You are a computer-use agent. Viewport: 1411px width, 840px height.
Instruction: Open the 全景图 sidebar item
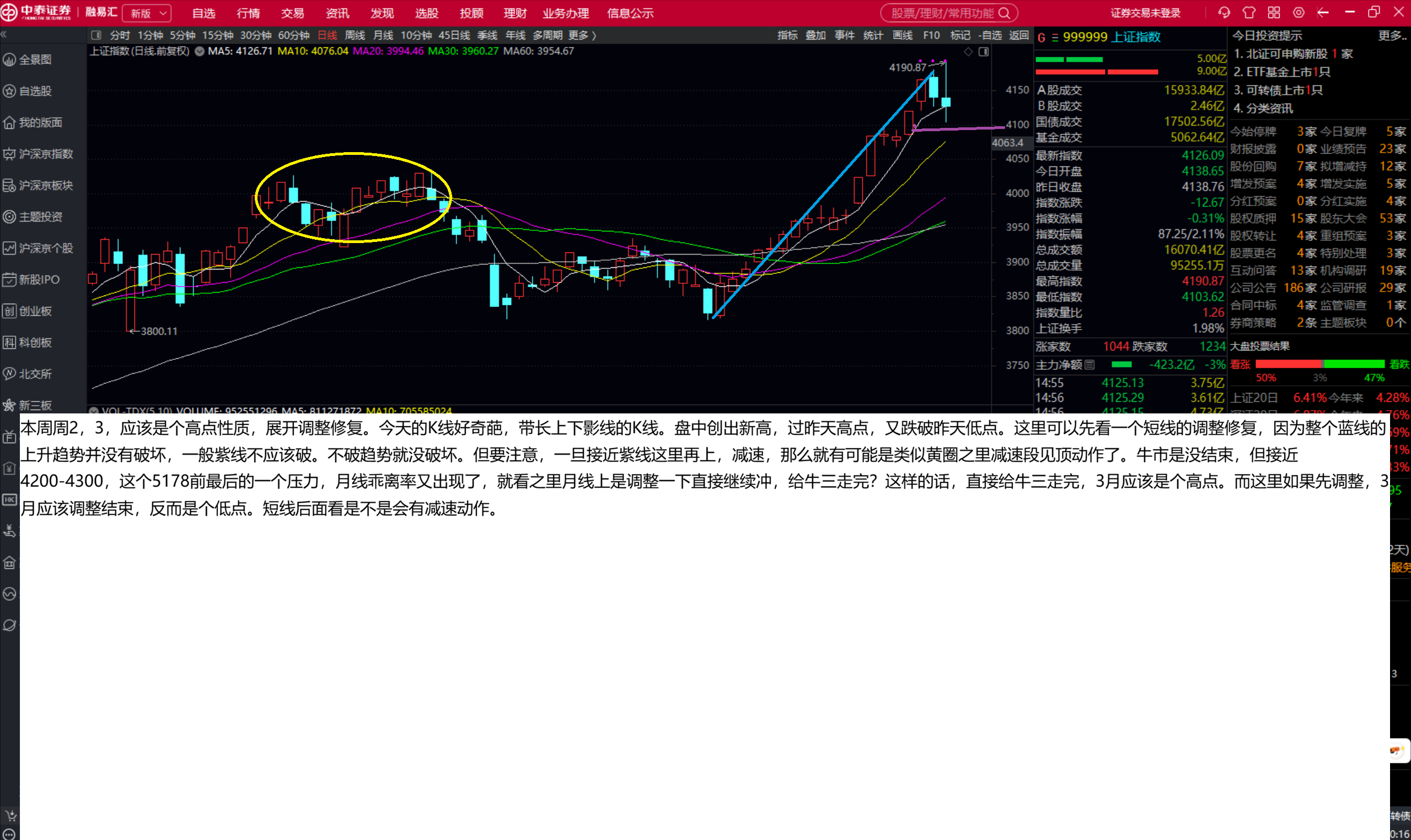click(x=35, y=60)
